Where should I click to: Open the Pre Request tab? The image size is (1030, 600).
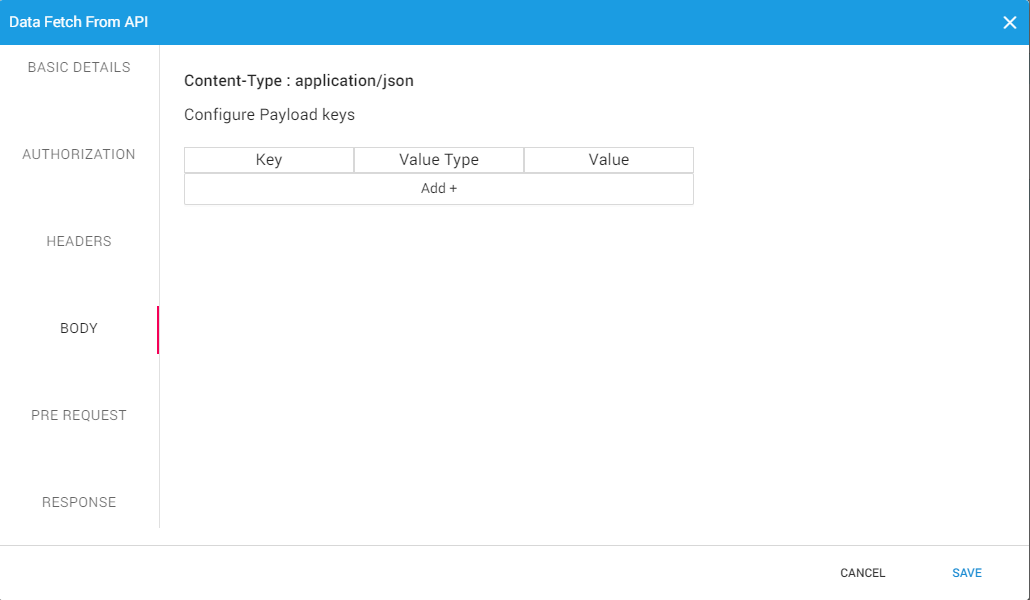[79, 416]
